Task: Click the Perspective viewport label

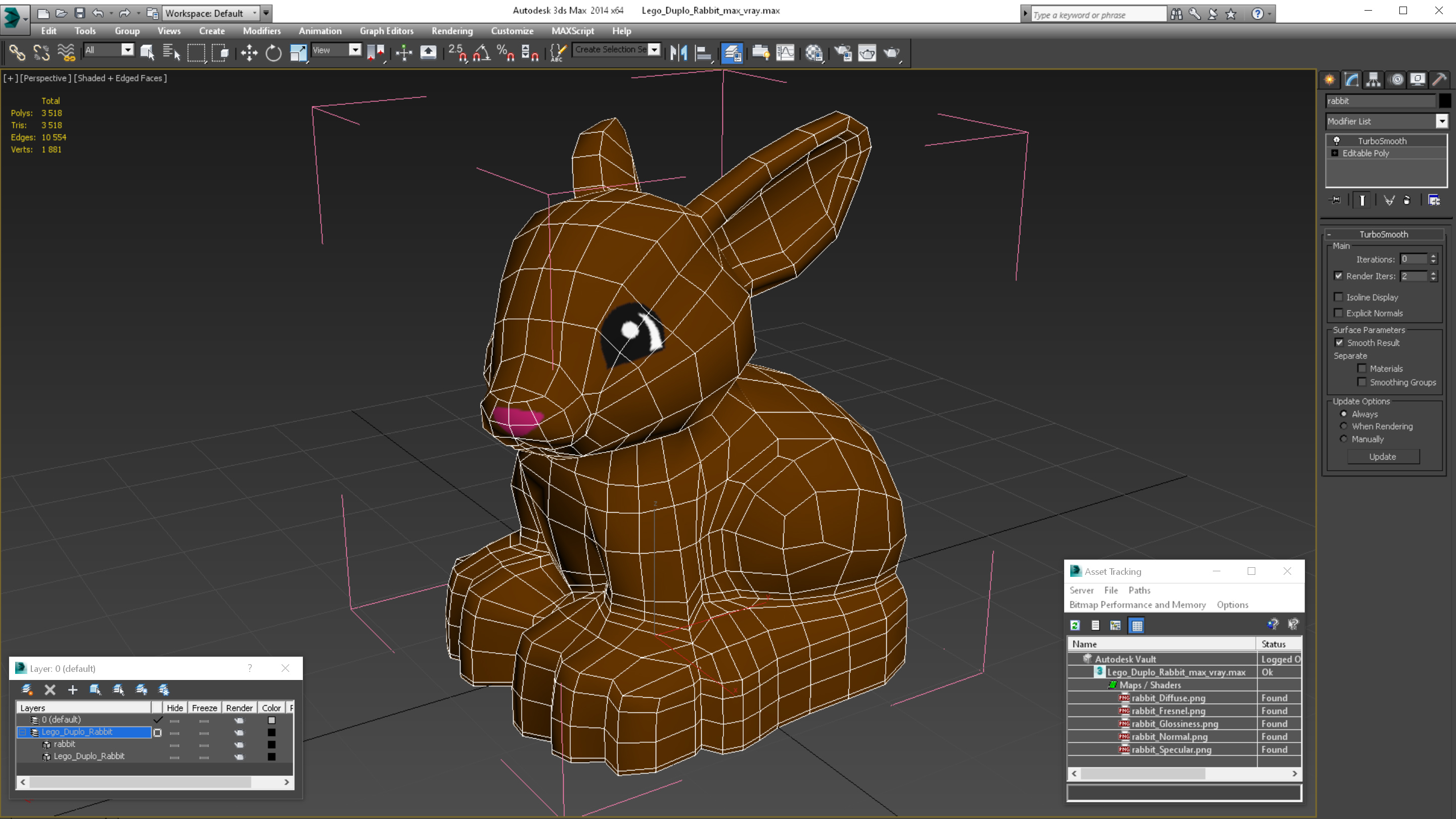Action: [46, 78]
